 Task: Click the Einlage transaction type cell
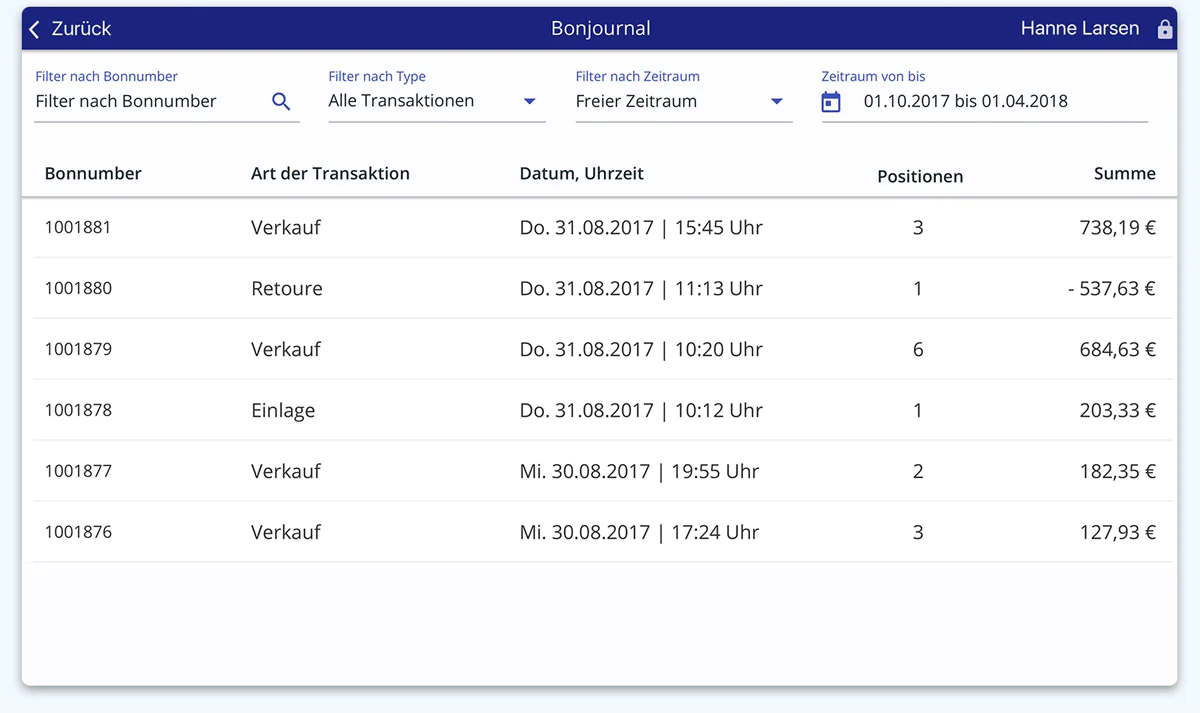[x=283, y=410]
